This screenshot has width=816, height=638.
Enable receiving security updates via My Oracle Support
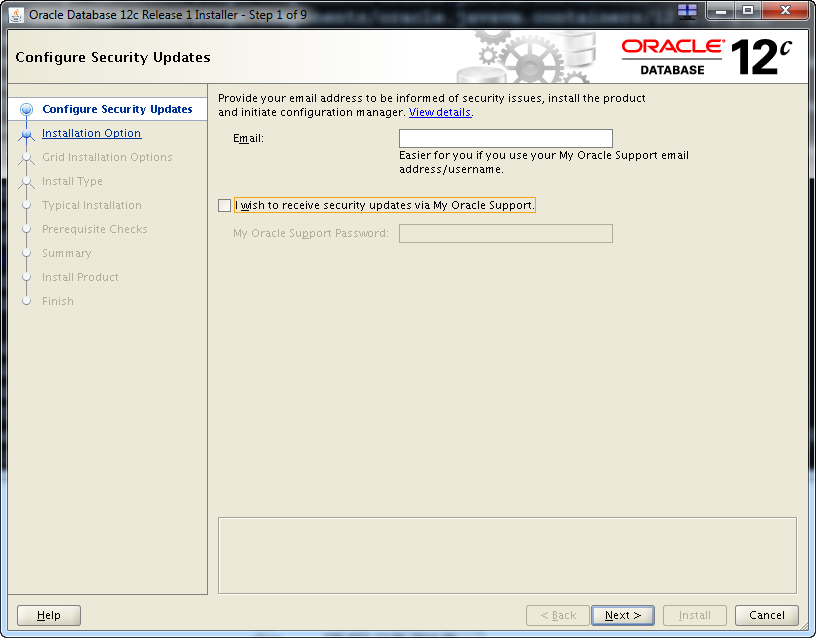[x=224, y=206]
